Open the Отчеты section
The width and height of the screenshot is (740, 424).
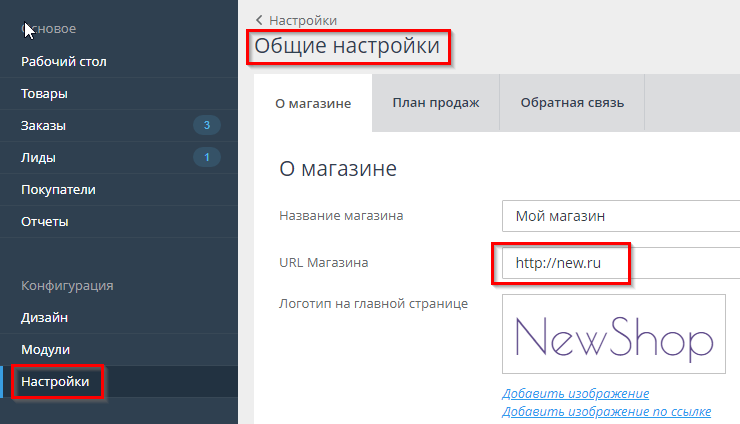click(45, 221)
